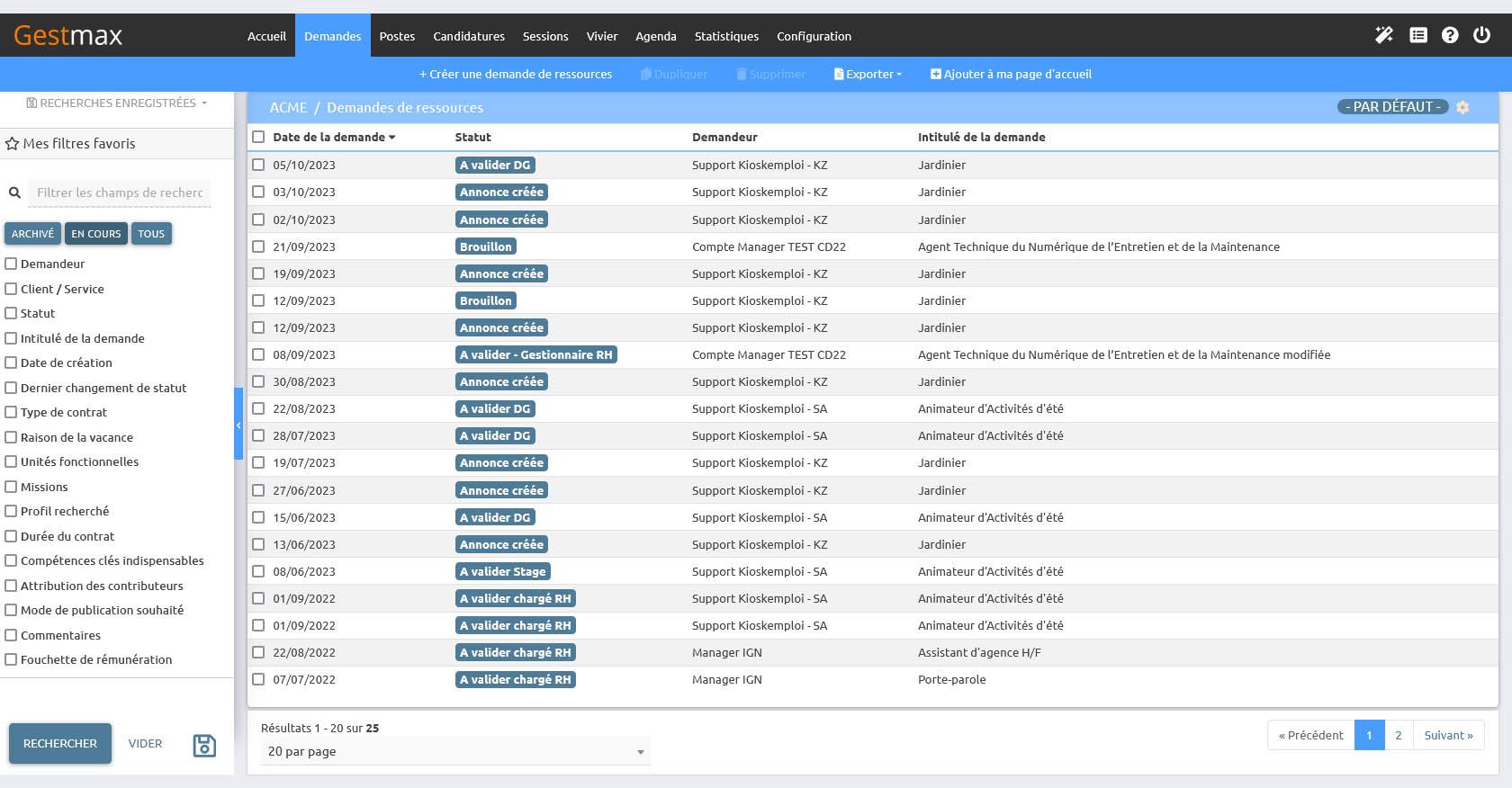Open the Exporter dropdown
Screen dimensions: 1512x788
coord(868,75)
